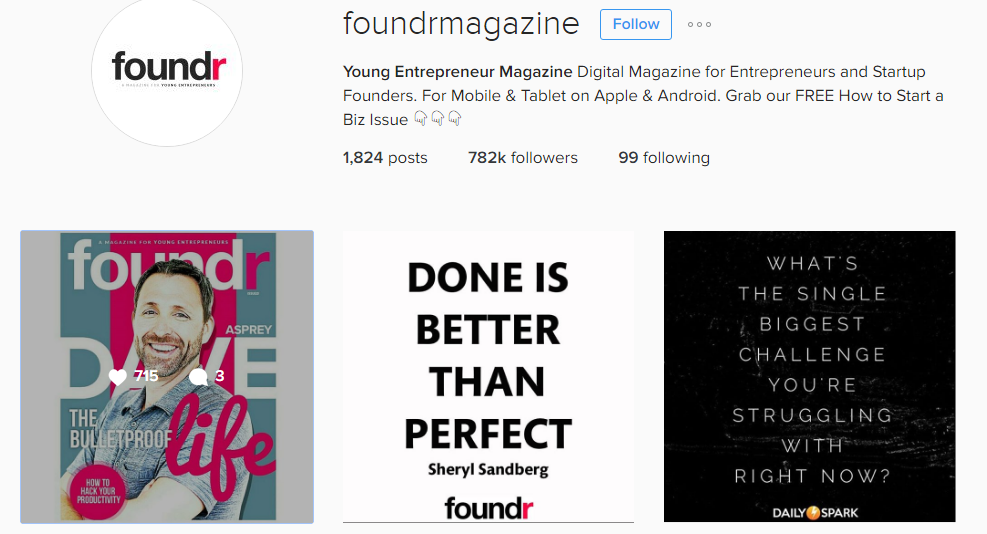View the 99 following list
This screenshot has width=987, height=534.
(x=664, y=157)
